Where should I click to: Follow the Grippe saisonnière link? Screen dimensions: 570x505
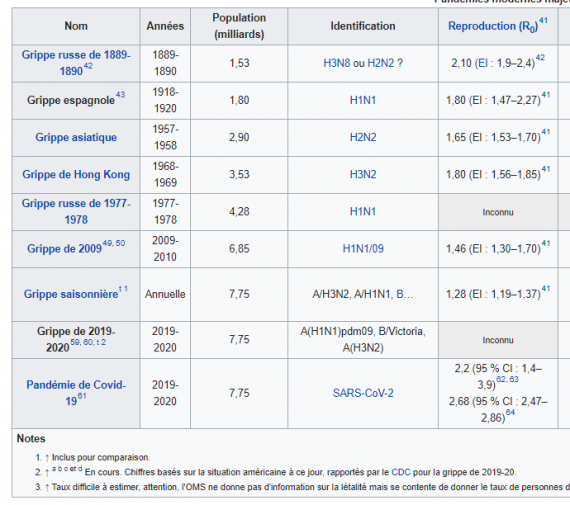coord(71,294)
